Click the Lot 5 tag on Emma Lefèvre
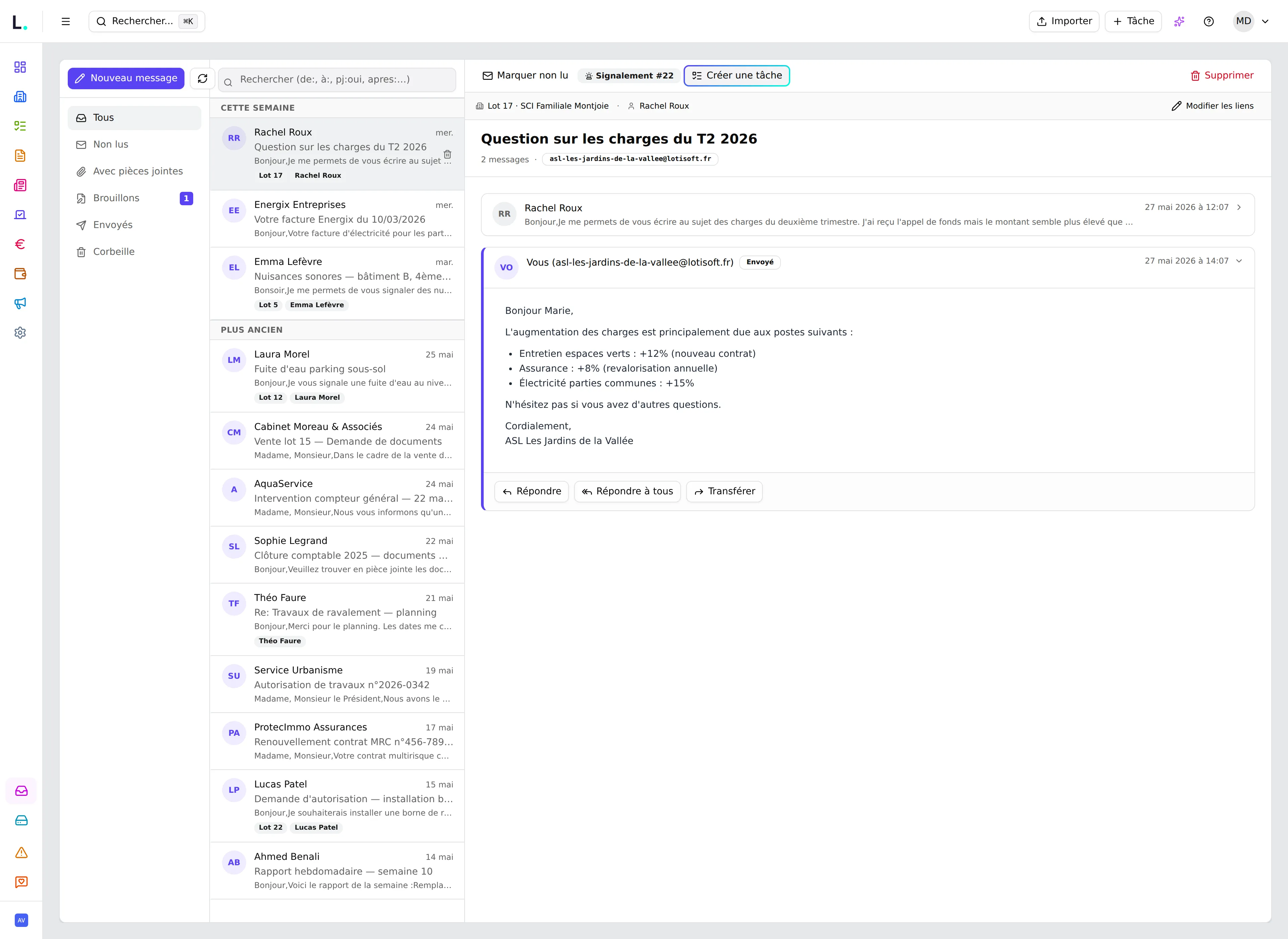Screen dimensions: 1288x939 point(268,305)
